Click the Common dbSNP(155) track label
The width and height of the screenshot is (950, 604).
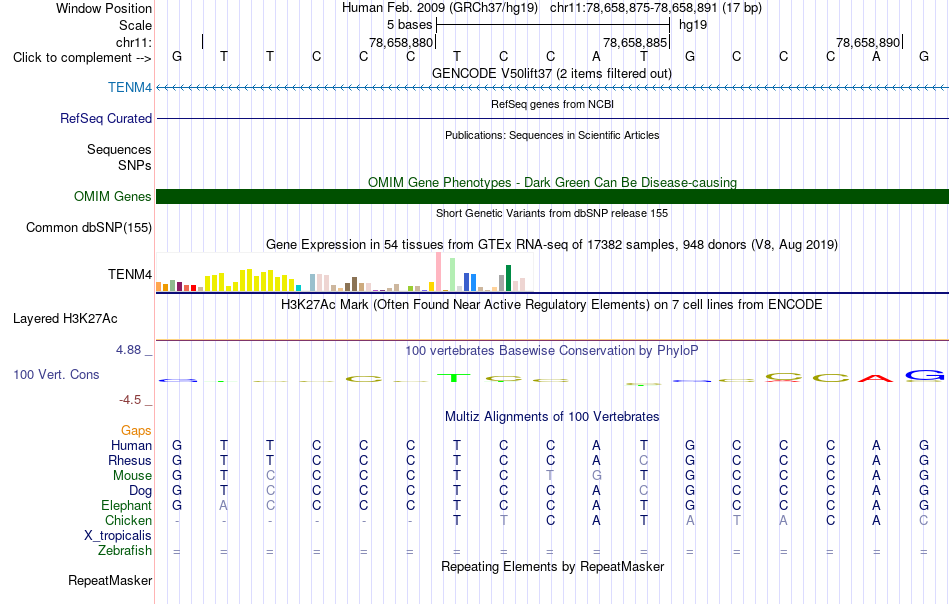coord(88,227)
